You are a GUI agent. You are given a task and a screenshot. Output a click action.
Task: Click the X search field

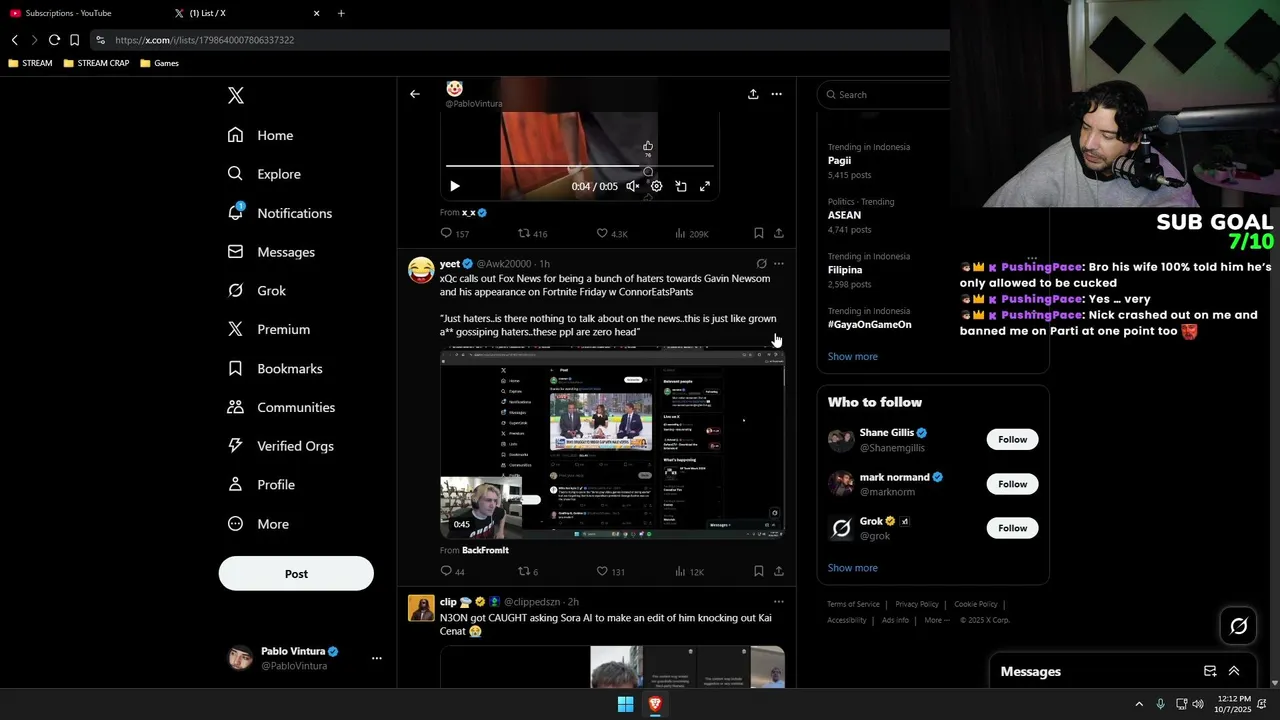click(x=885, y=94)
